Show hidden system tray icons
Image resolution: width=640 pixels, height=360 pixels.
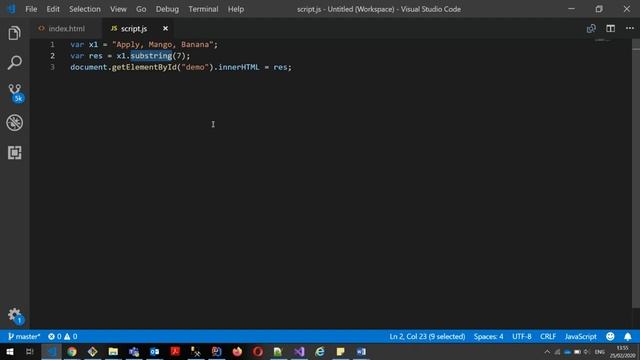(547, 352)
